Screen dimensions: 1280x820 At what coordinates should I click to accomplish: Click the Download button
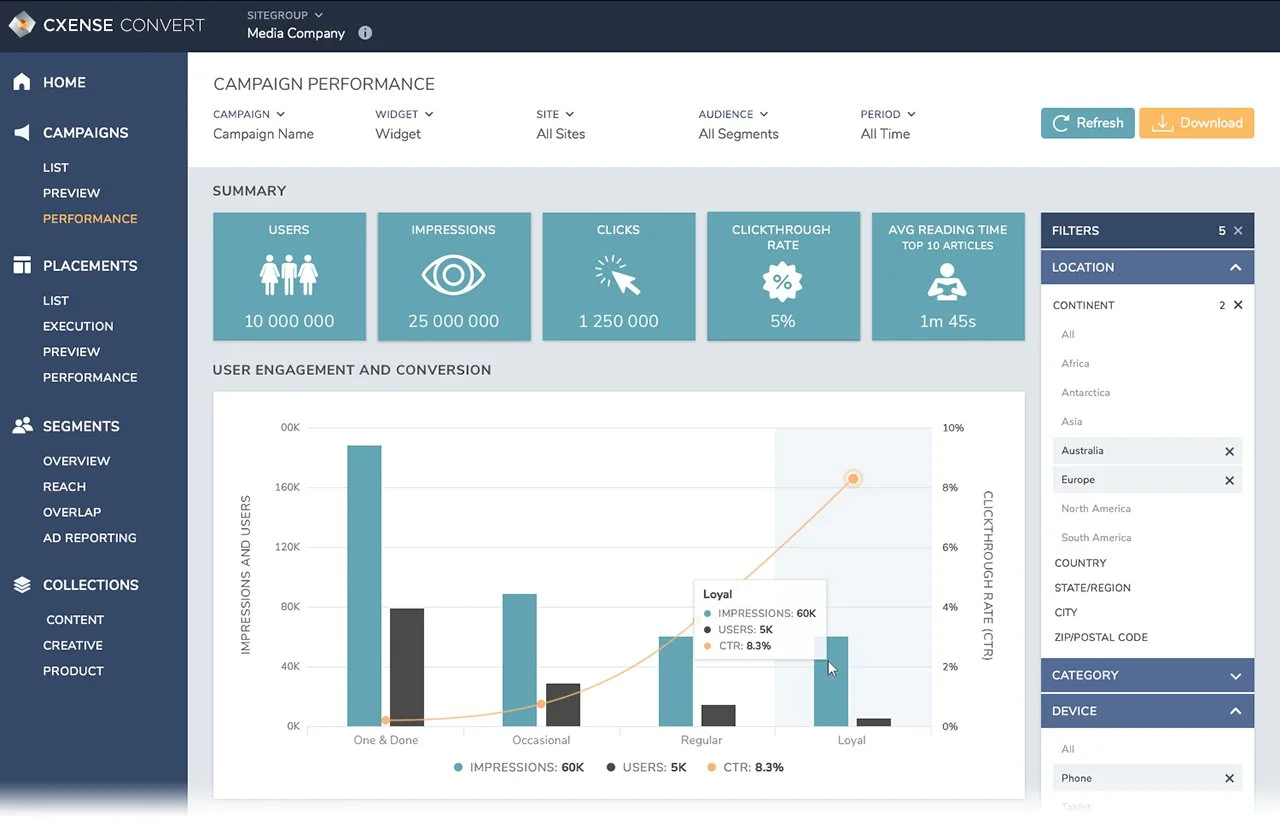pyautogui.click(x=1196, y=122)
